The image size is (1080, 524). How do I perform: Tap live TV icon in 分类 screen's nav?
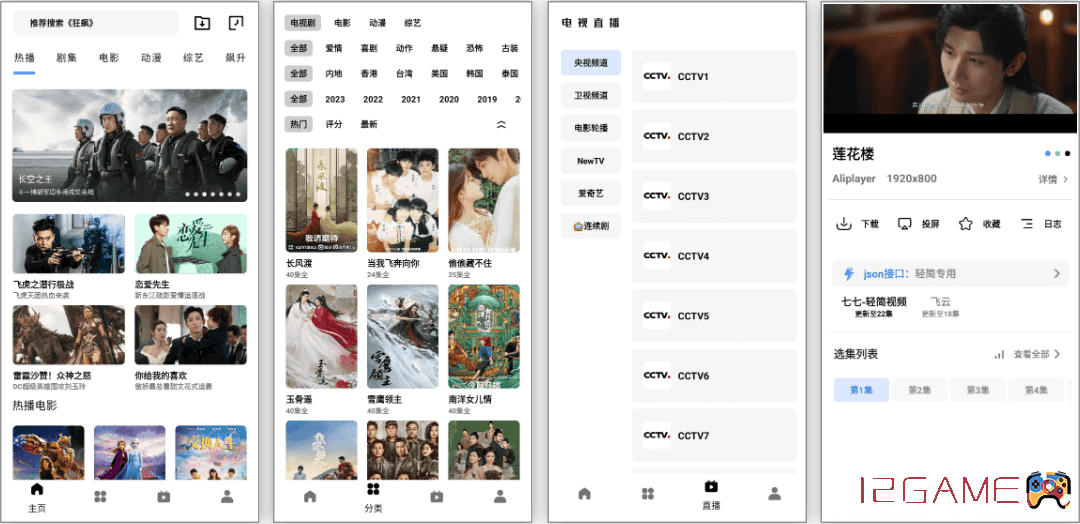(x=437, y=496)
